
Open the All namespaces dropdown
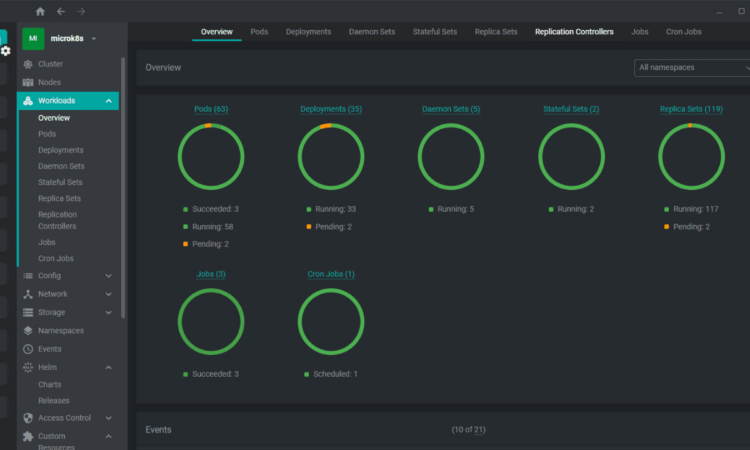click(692, 68)
